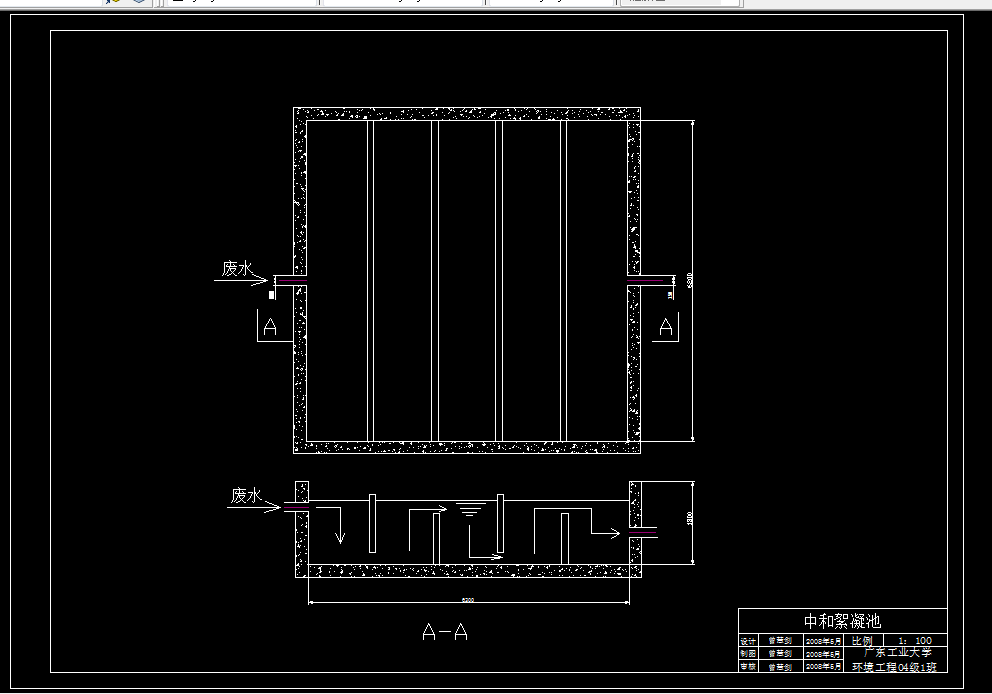The width and height of the screenshot is (992, 694).
Task: Select the vertical dimension text beside the plan view
Action: pyautogui.click(x=690, y=280)
